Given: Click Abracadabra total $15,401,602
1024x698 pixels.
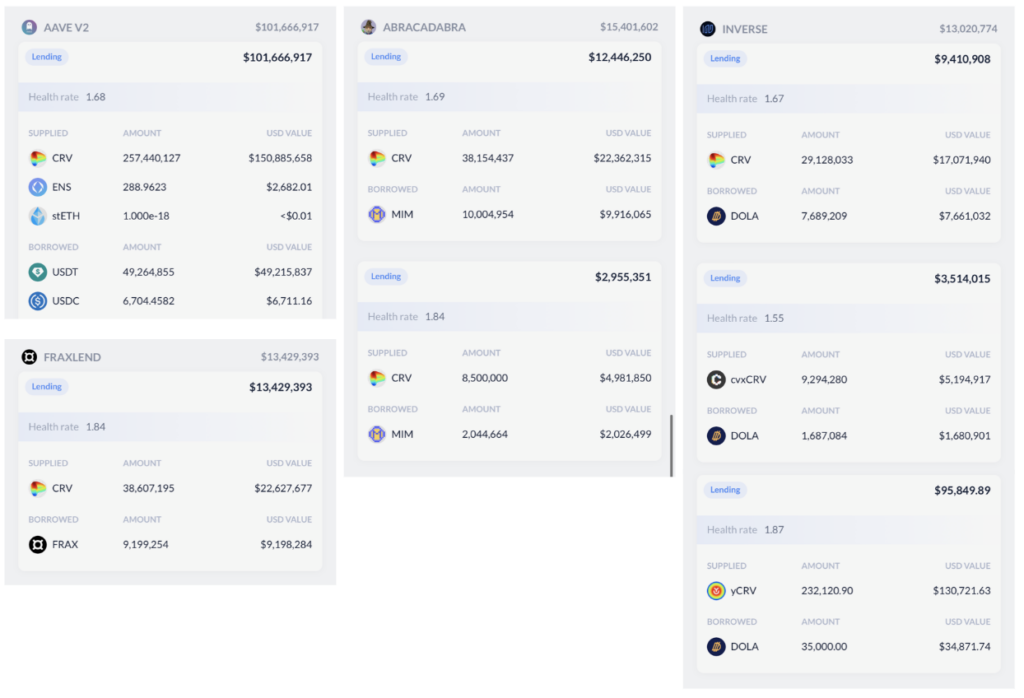Looking at the screenshot, I should [629, 27].
